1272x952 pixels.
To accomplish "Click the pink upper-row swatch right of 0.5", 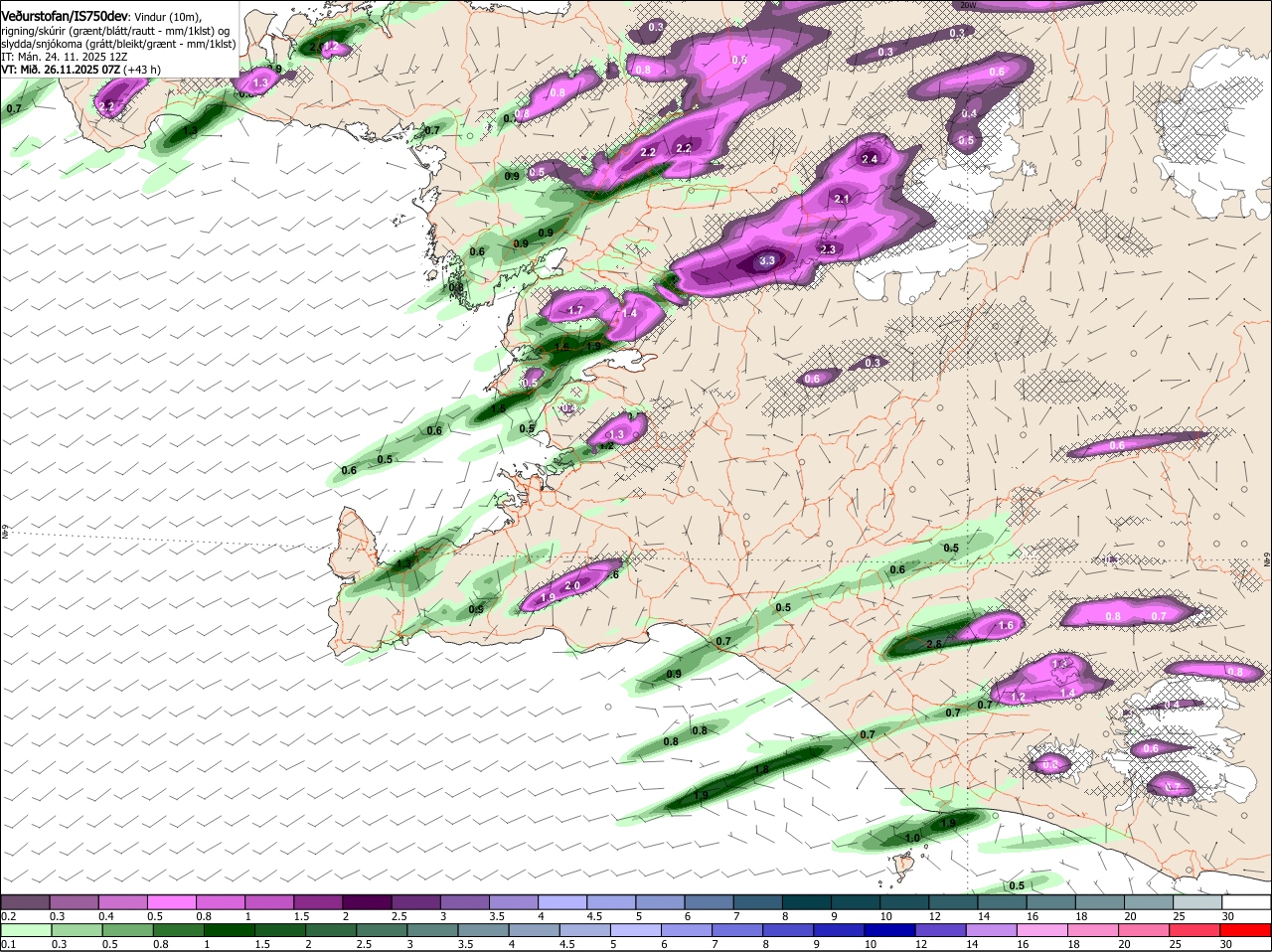I will coord(171,901).
